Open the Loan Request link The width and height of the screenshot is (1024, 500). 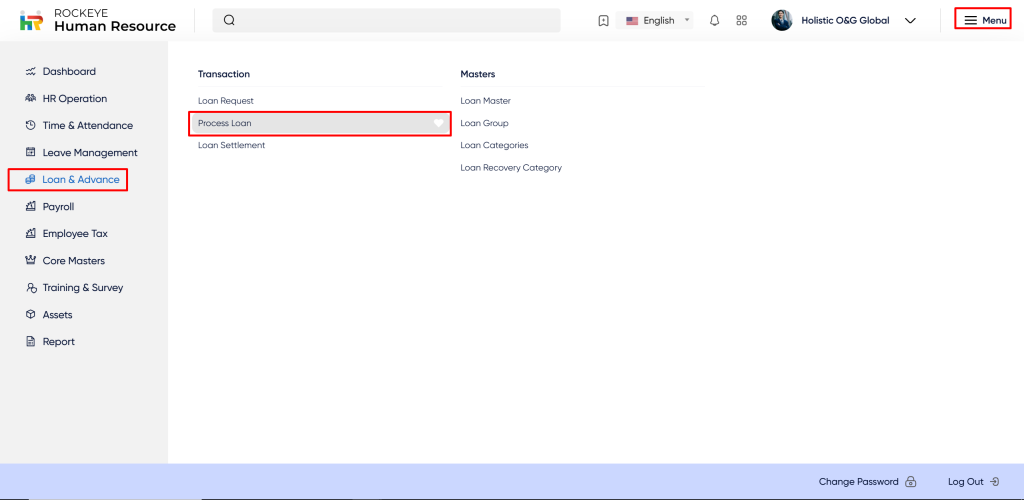(x=226, y=101)
